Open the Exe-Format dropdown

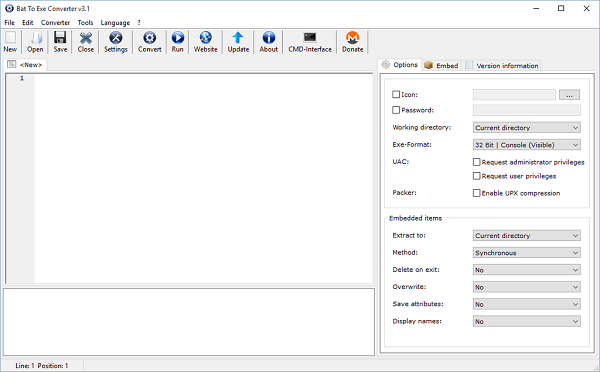527,145
